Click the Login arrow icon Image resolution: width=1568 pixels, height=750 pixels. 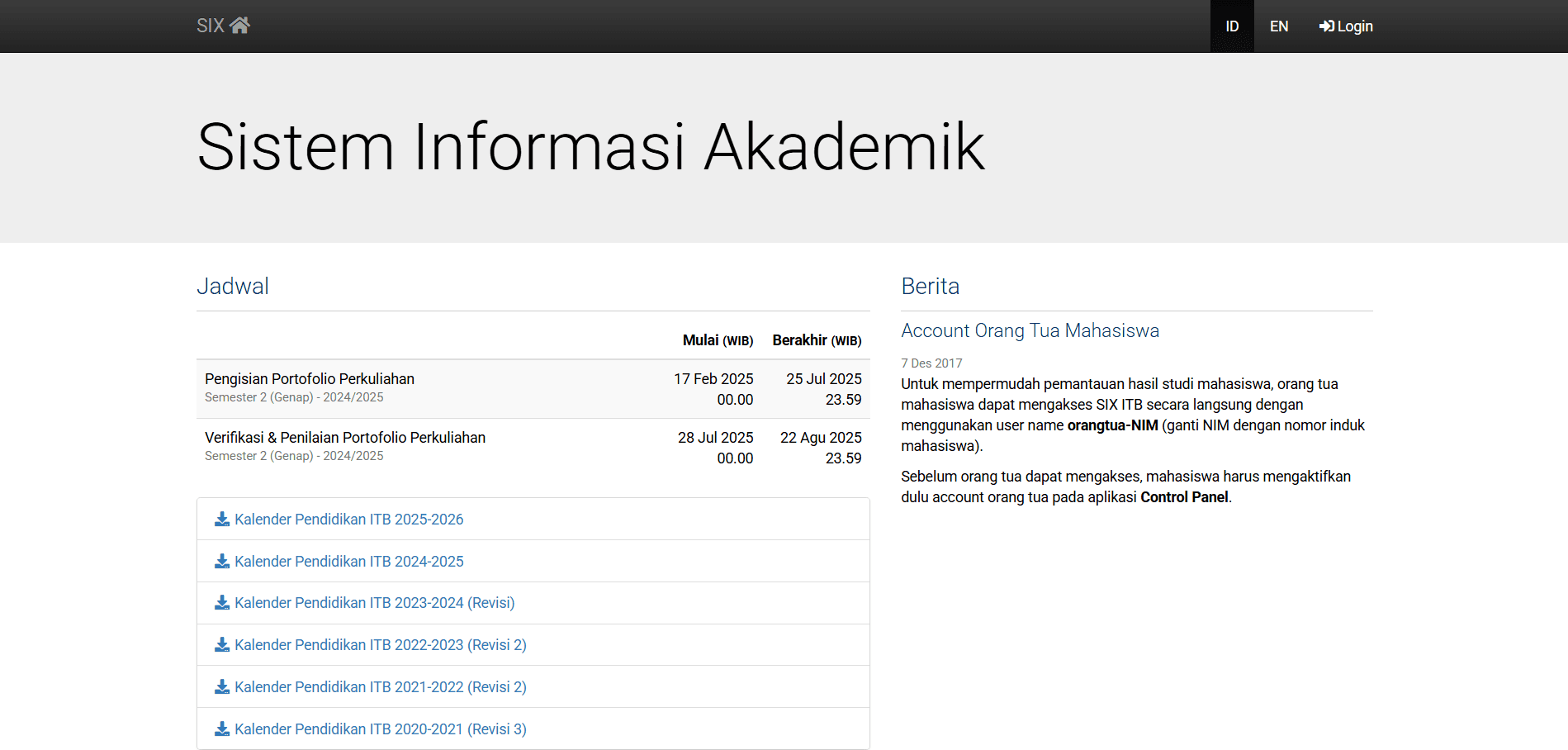[x=1326, y=26]
